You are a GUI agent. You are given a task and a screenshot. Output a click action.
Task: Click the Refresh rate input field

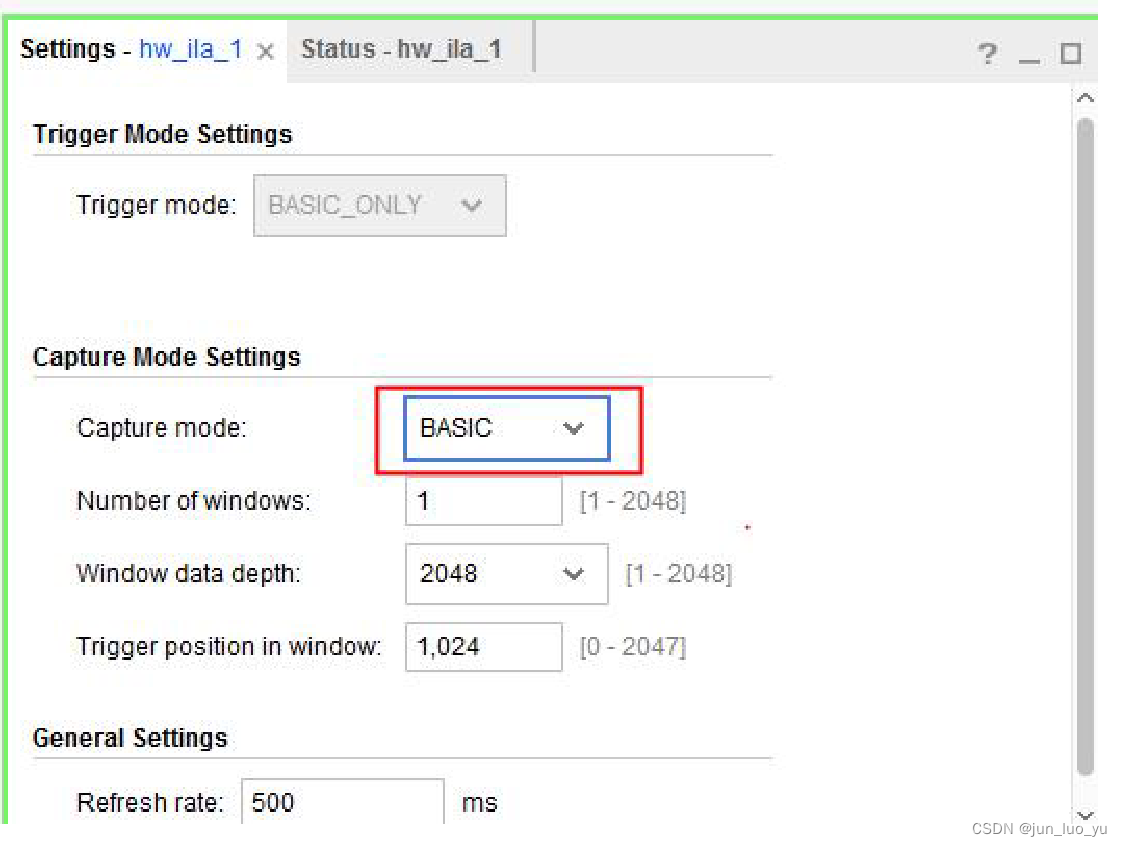click(x=342, y=802)
